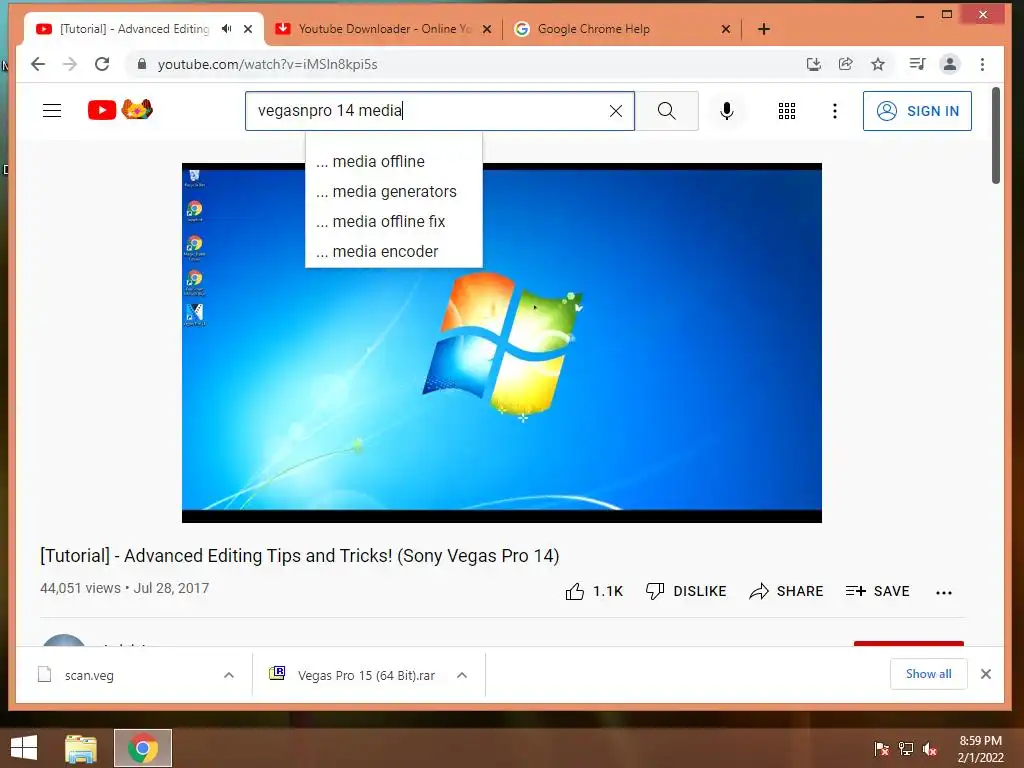Choose suggestion media offline fix

tap(394, 221)
